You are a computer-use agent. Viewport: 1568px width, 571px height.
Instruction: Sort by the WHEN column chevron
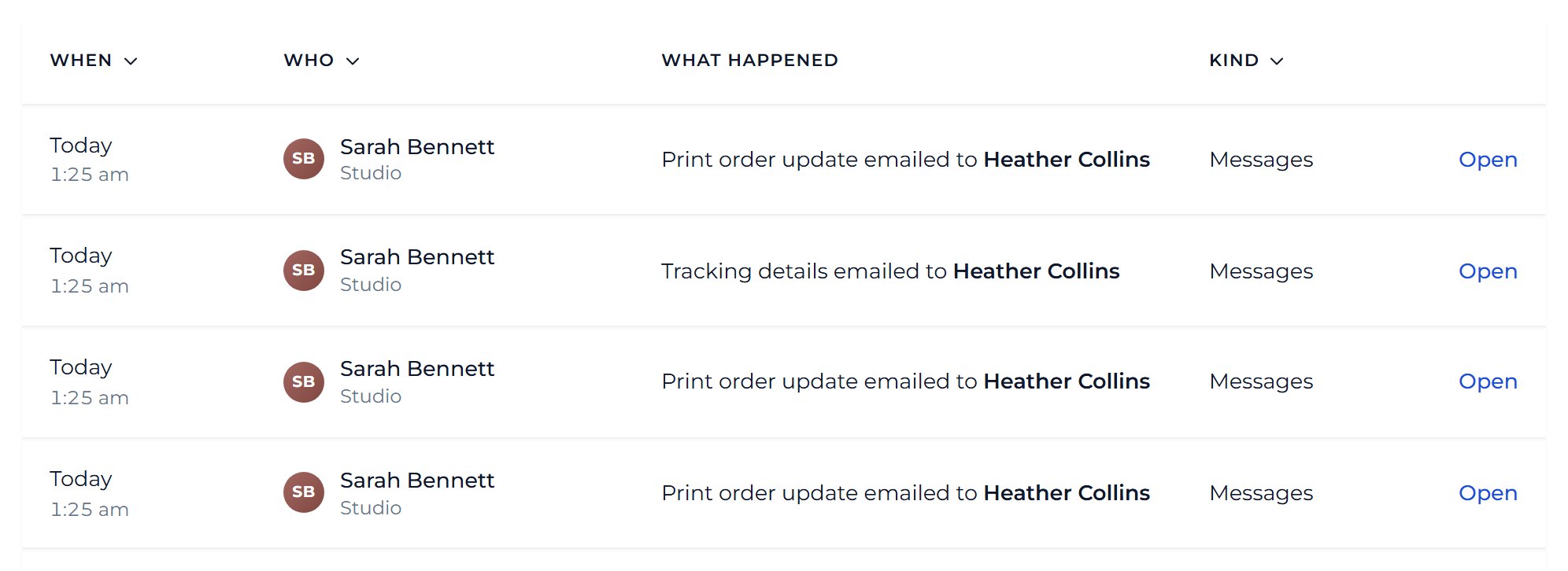click(131, 61)
